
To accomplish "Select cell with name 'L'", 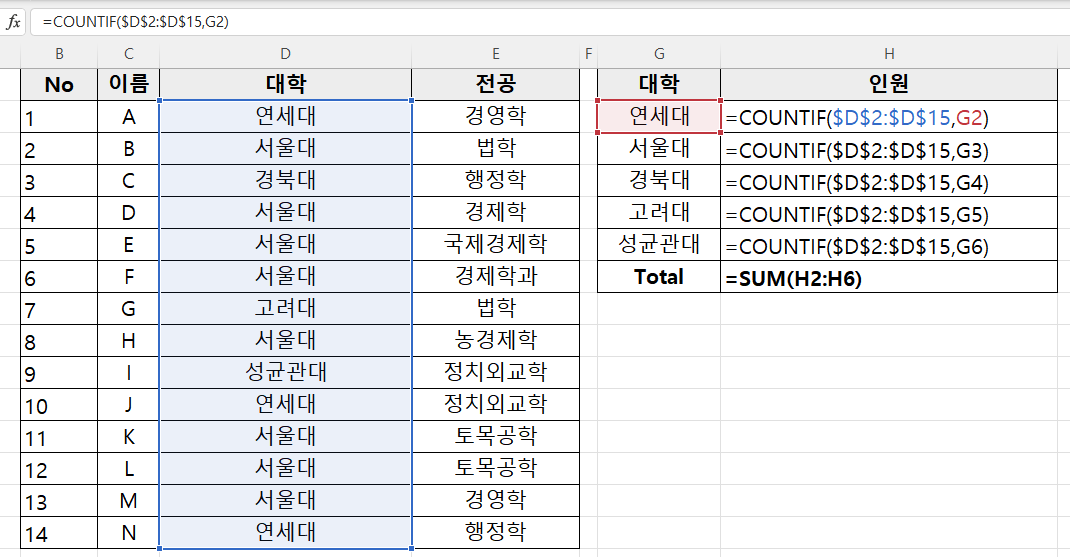I will pyautogui.click(x=128, y=470).
